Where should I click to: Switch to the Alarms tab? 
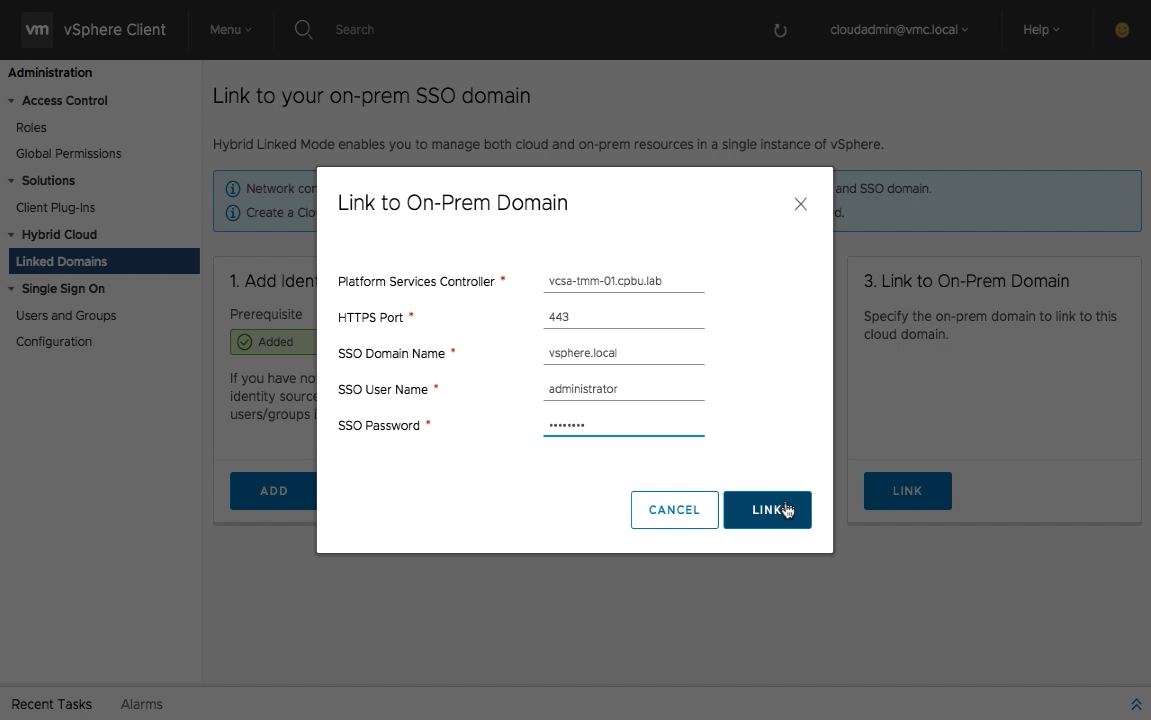[x=141, y=704]
